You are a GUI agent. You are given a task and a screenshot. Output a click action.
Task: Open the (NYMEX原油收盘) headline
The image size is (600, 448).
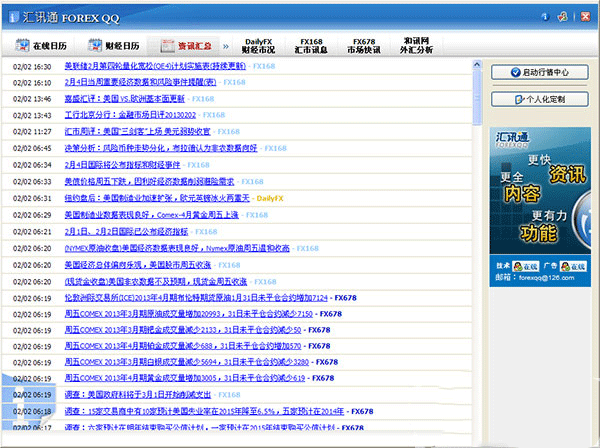(177, 248)
